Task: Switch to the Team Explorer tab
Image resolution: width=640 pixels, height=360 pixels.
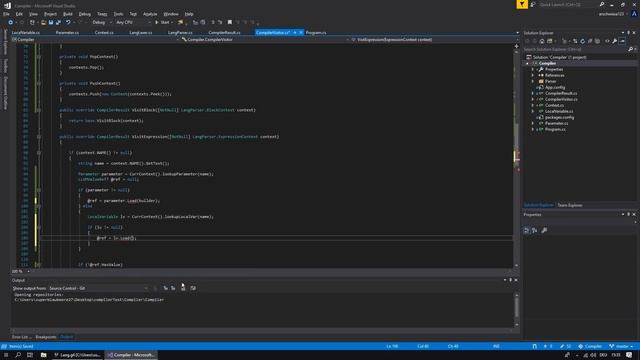Action: tap(570, 205)
